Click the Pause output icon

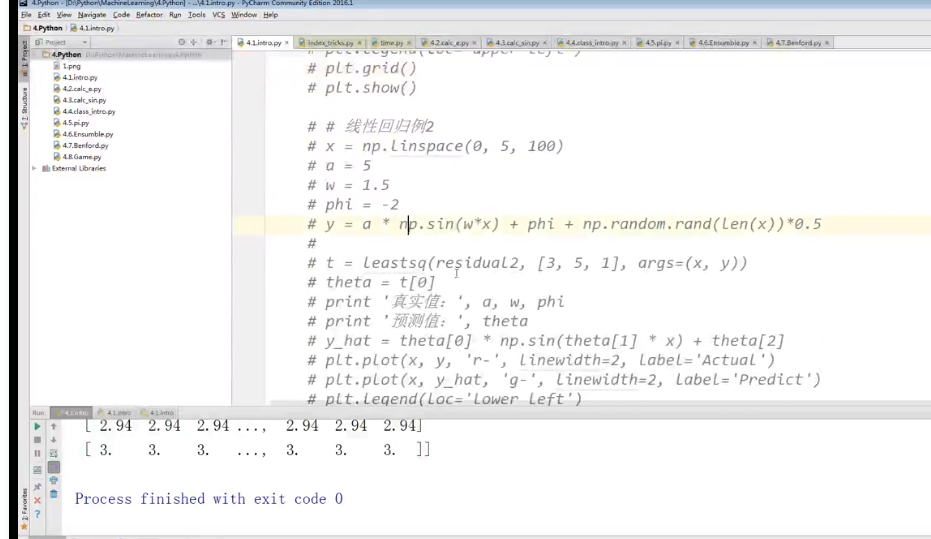click(x=37, y=454)
